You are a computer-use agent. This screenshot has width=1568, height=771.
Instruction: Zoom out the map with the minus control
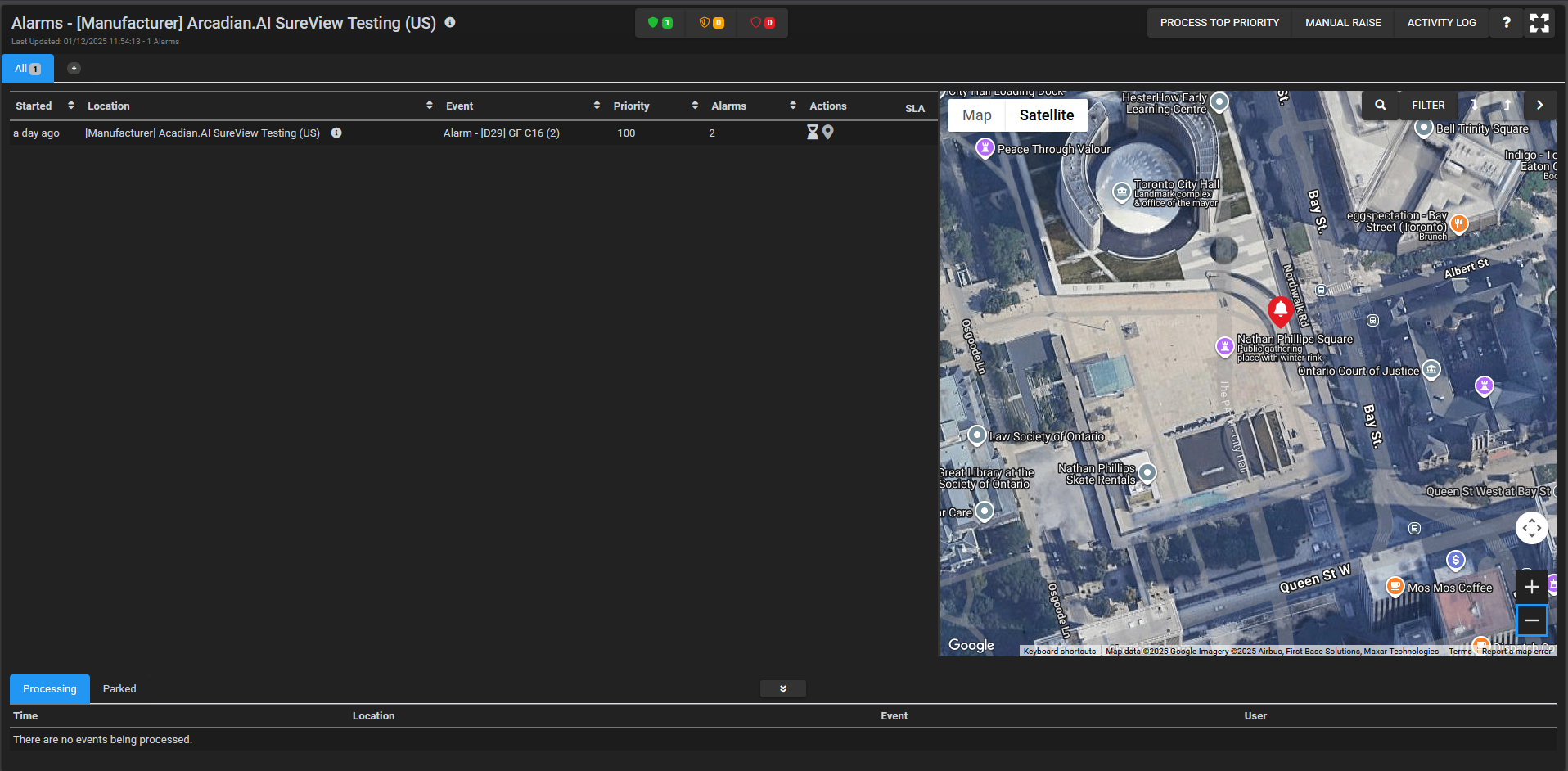[x=1531, y=620]
